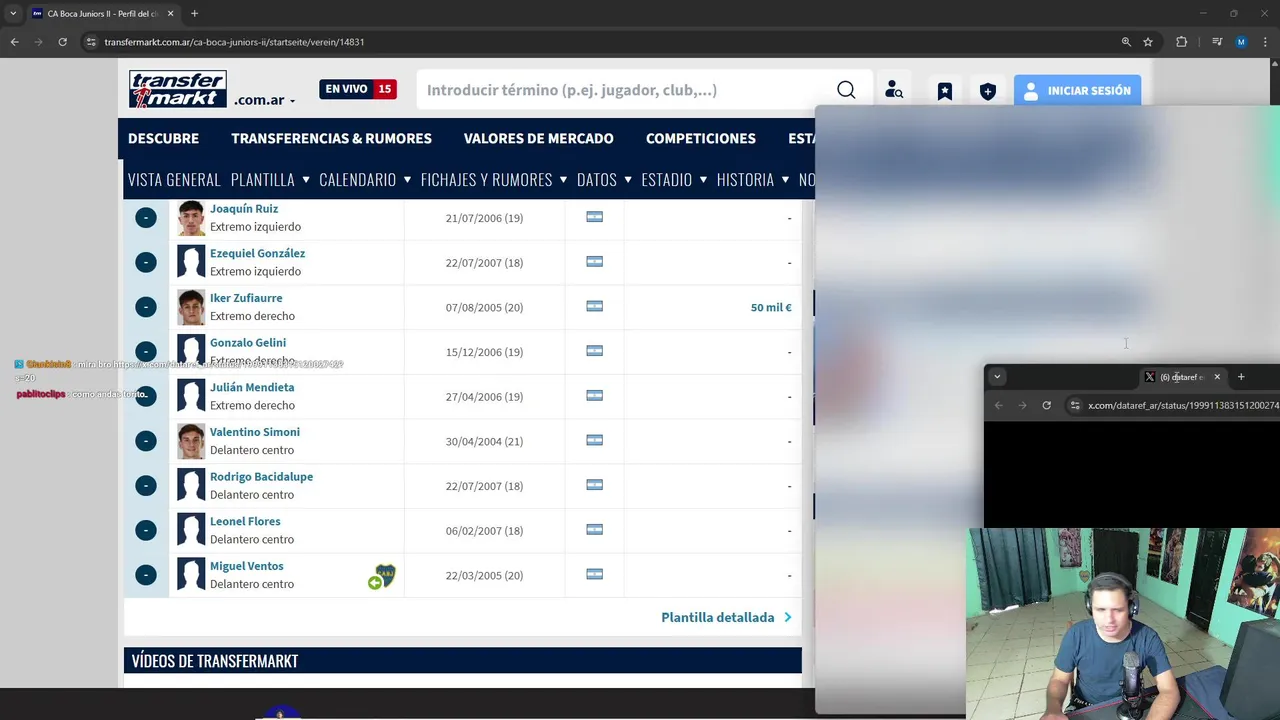
Task: Click the Chrome back arrow
Action: pyautogui.click(x=14, y=42)
